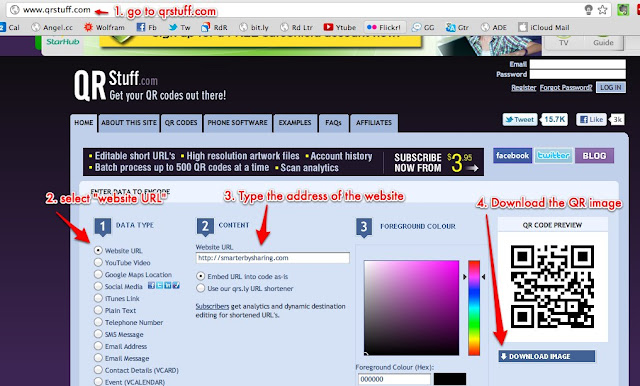Select the Email Message data type
The width and height of the screenshot is (640, 386).
tap(98, 358)
